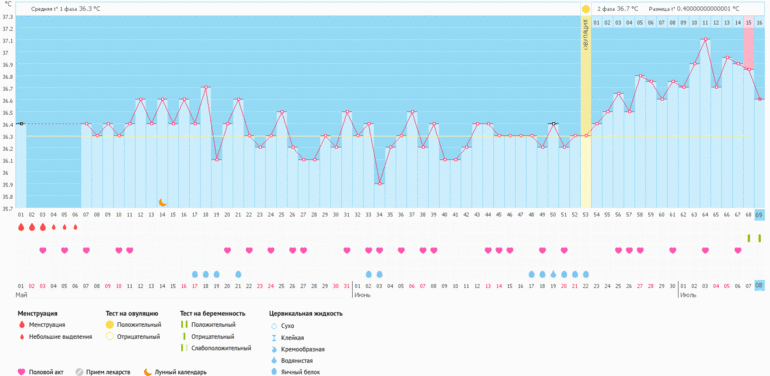
Task: Click the heart icon on cycle day 20
Action: (x=227, y=250)
